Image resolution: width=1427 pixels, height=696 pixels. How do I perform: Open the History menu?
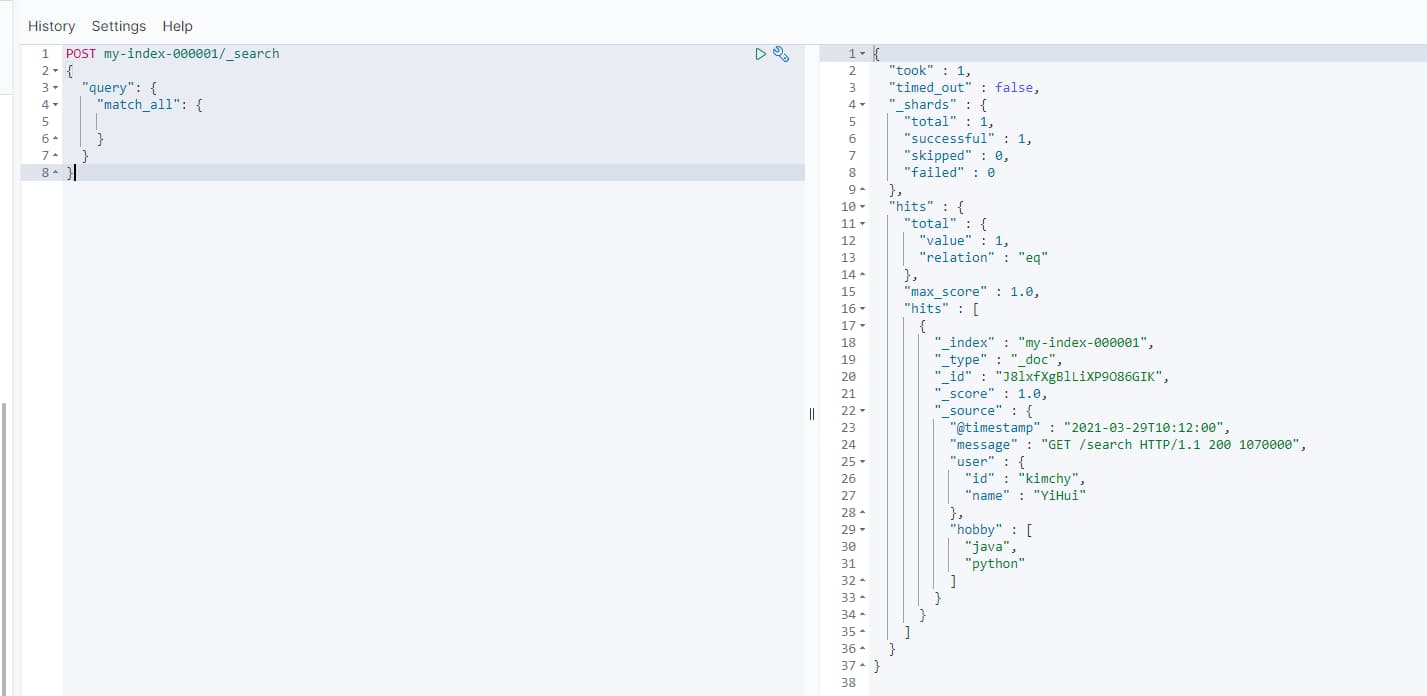[x=51, y=26]
